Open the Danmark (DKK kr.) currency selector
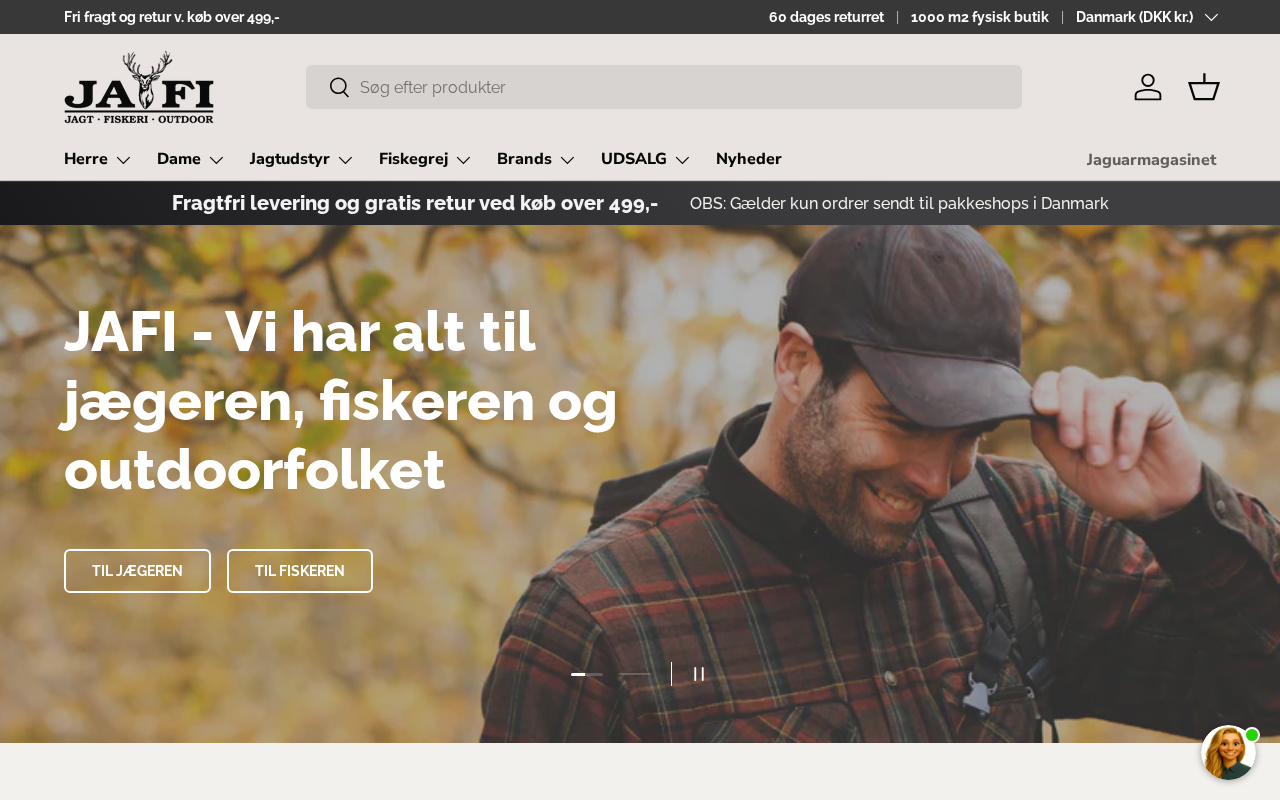The width and height of the screenshot is (1280, 800). click(1147, 17)
